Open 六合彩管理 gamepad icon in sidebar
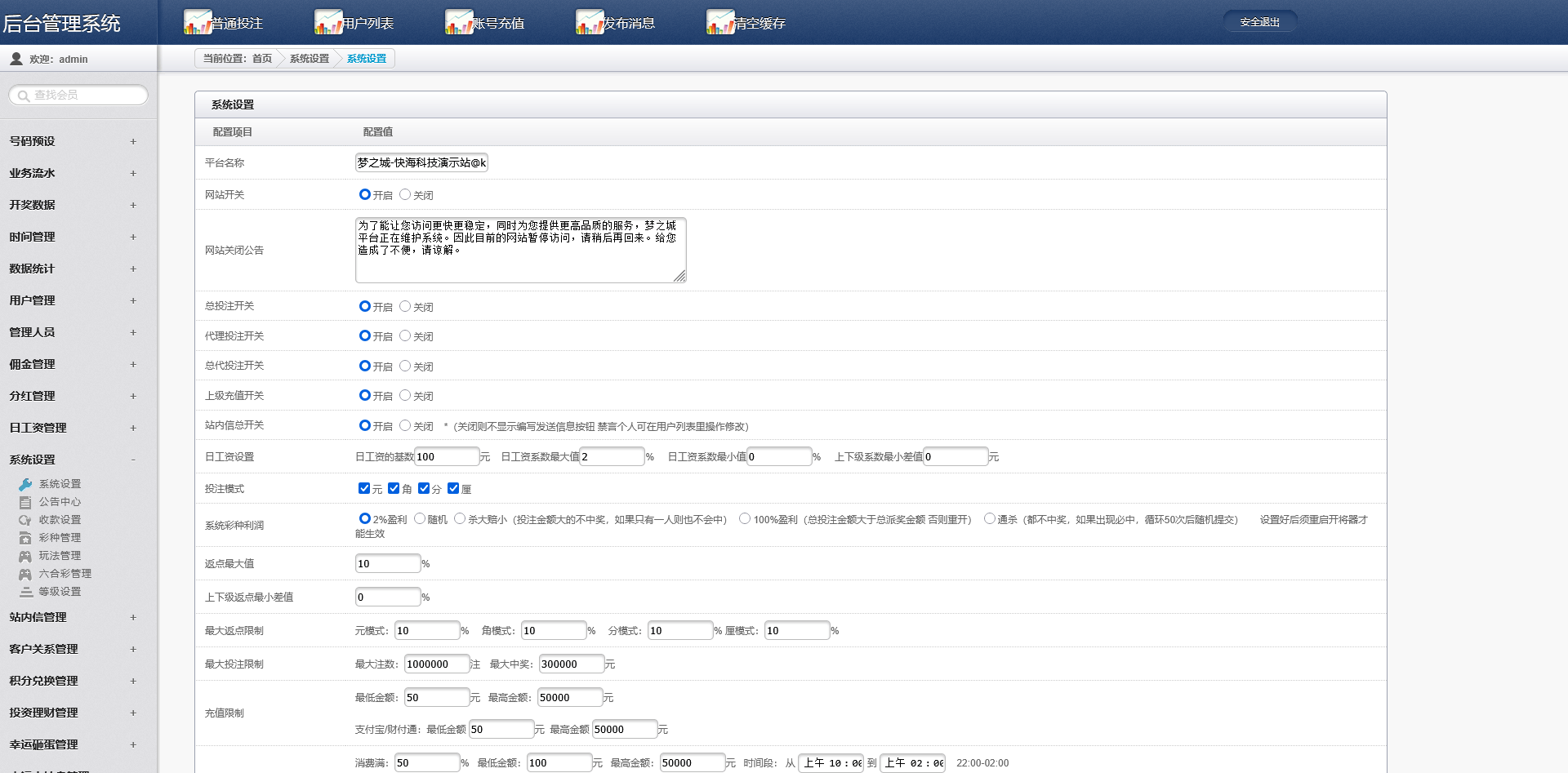 click(25, 574)
